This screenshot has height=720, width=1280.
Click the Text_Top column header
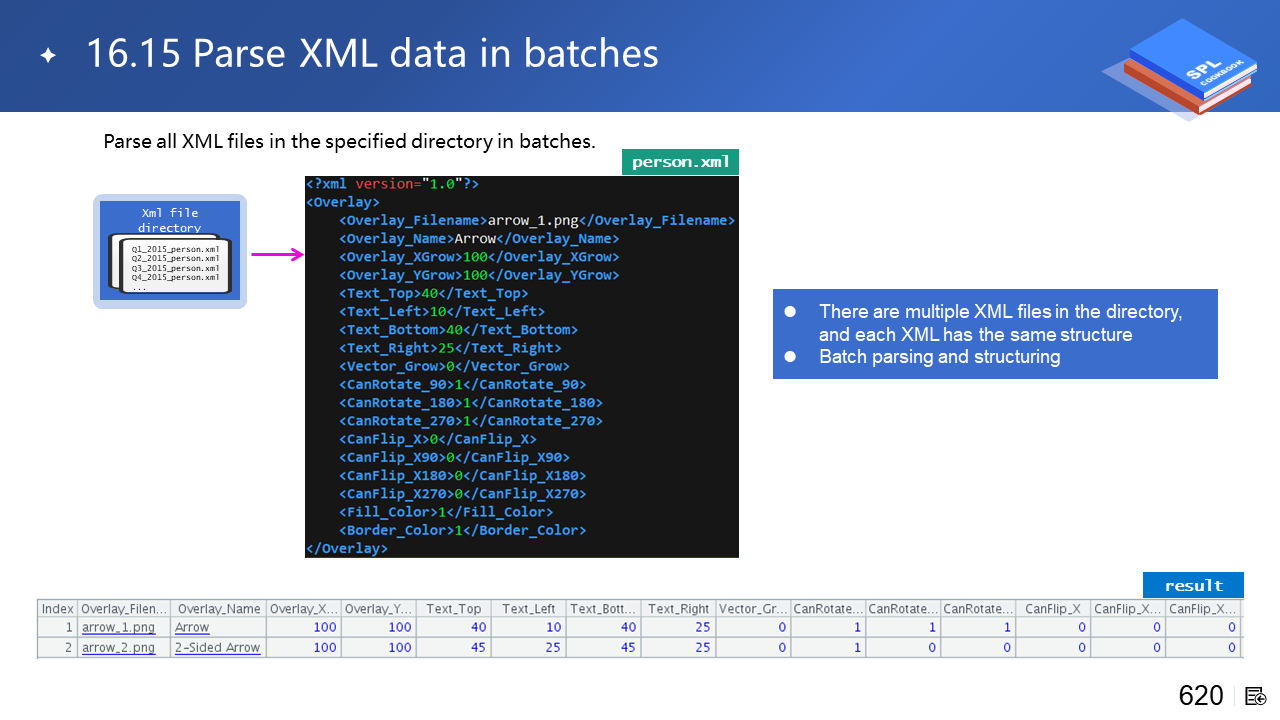tap(453, 609)
